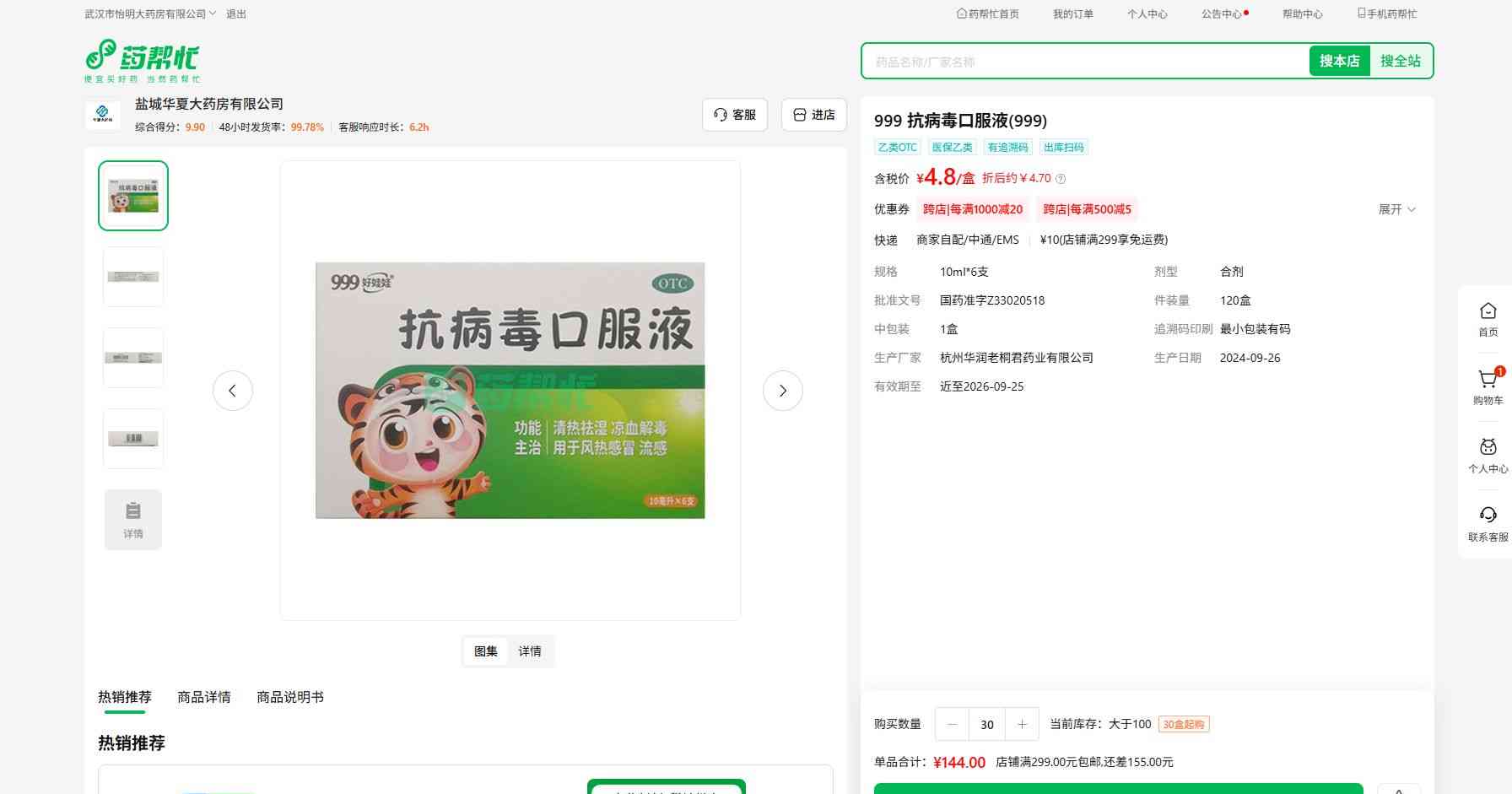Click the 药帮忙 logo

143,60
